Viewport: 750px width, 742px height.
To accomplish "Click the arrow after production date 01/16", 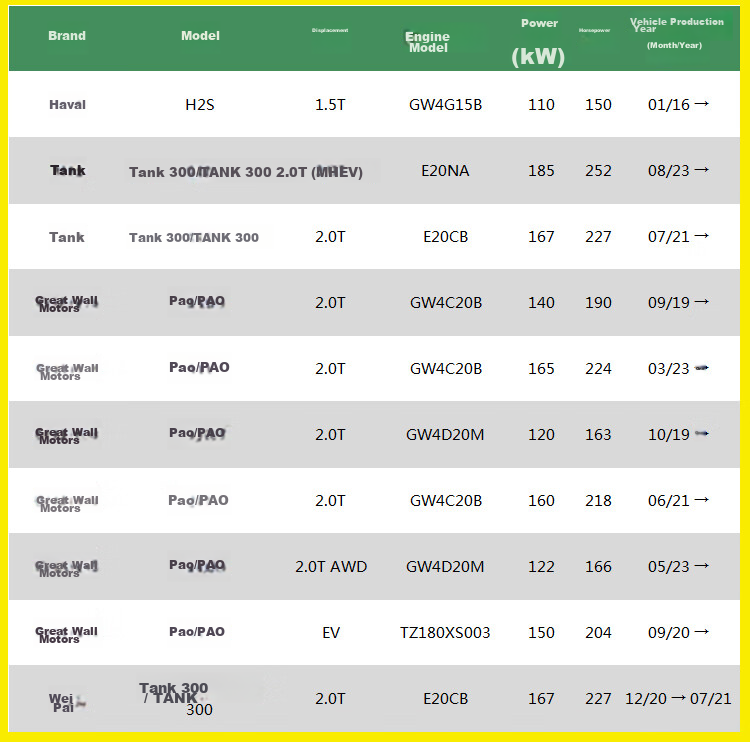I will tap(702, 104).
